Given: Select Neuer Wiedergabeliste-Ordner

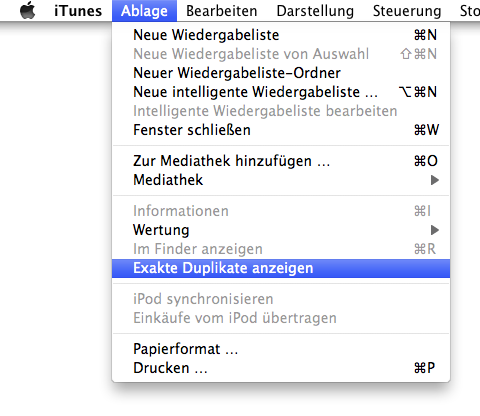Looking at the screenshot, I should [x=281, y=73].
